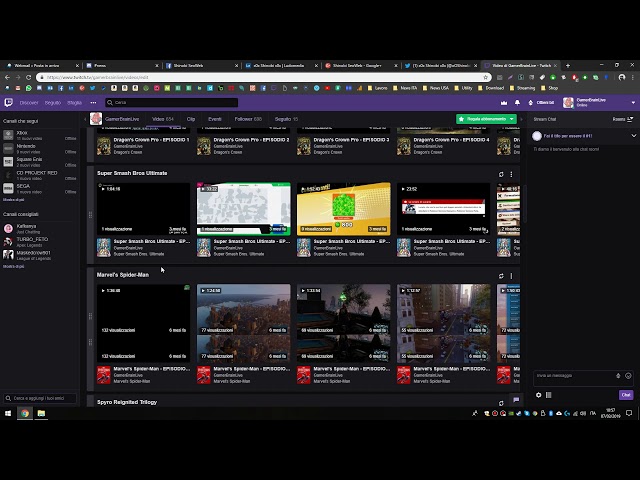Open File Explorer from the taskbar

click(x=41, y=413)
